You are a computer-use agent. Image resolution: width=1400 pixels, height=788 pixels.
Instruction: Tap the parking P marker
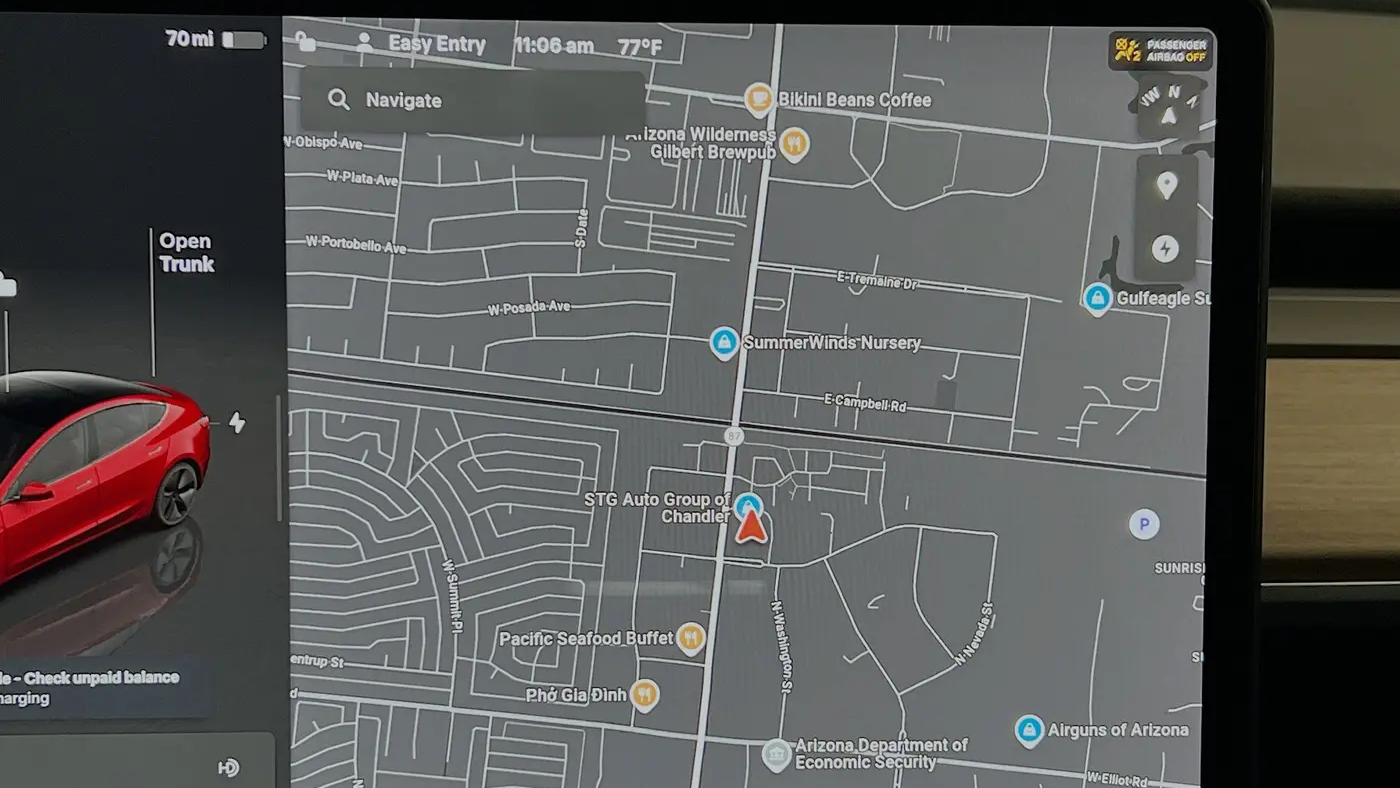point(1144,524)
